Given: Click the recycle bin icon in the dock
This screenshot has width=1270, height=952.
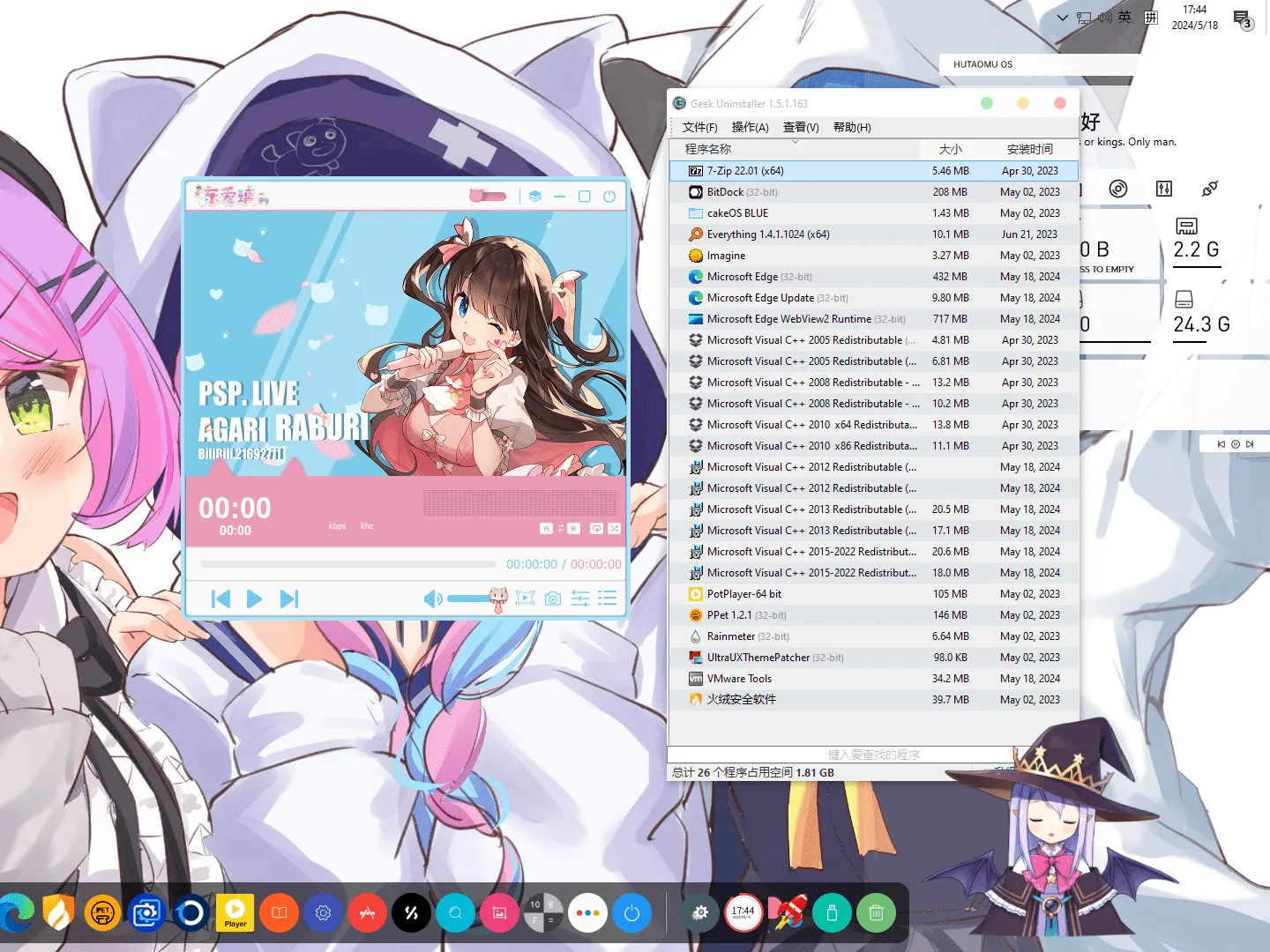Looking at the screenshot, I should (876, 912).
